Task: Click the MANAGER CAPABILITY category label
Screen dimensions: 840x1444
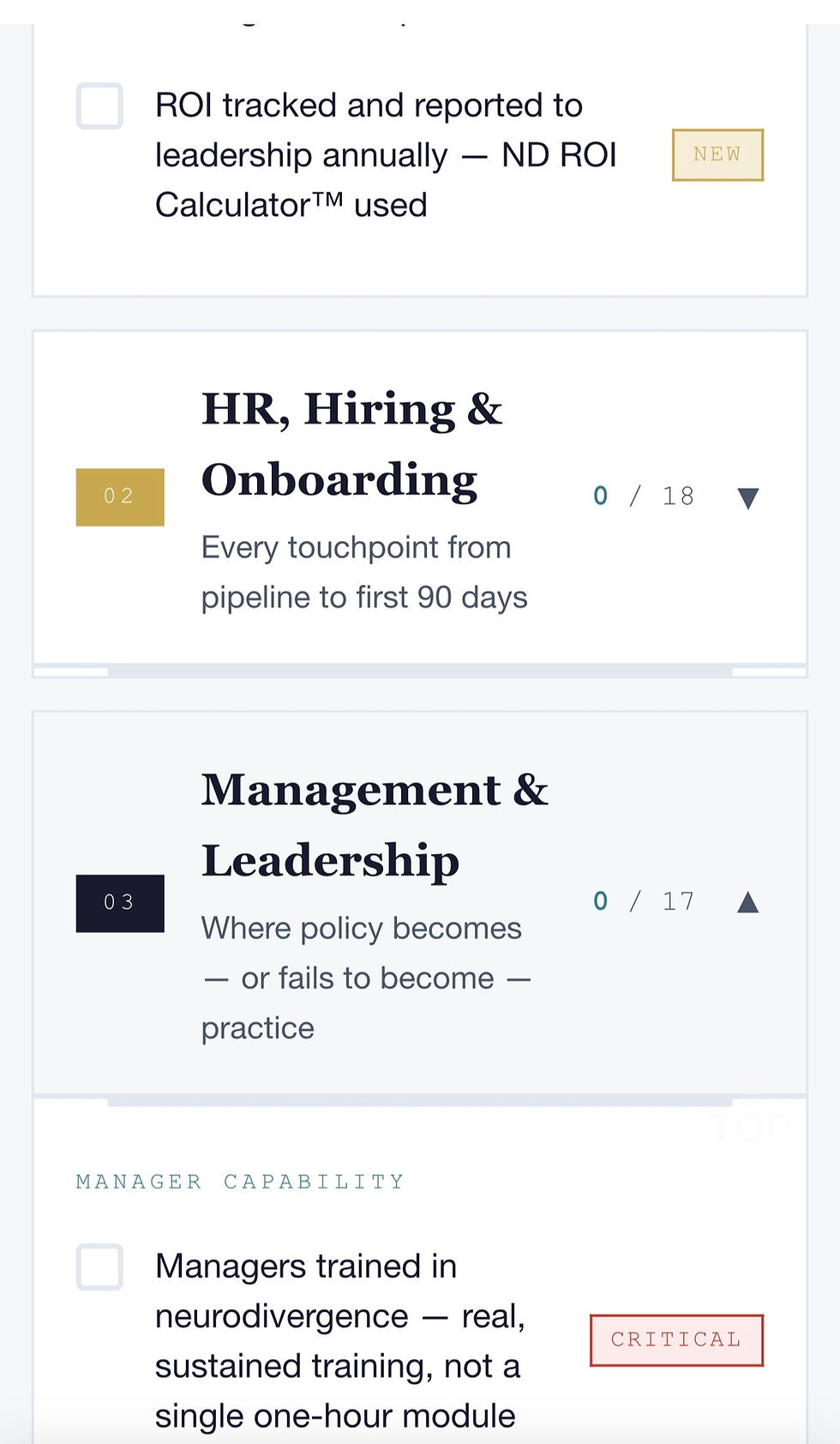Action: point(239,1181)
